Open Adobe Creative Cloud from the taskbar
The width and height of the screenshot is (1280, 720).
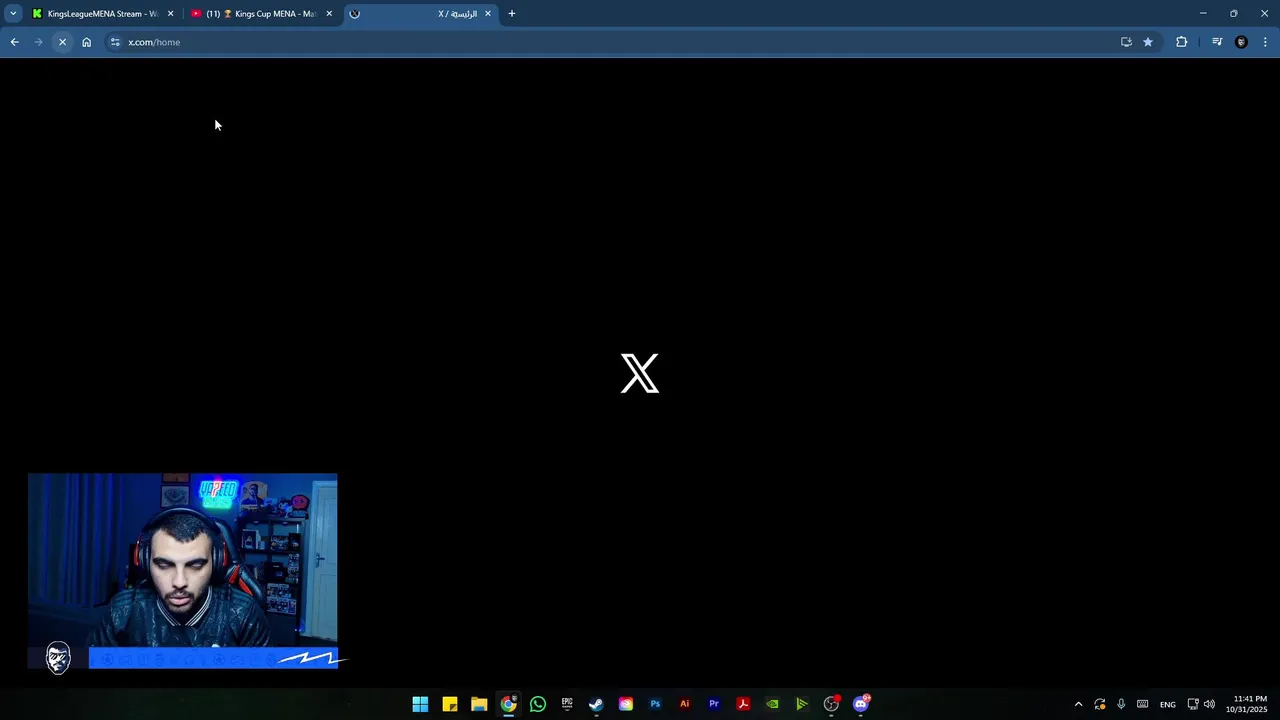click(x=626, y=704)
